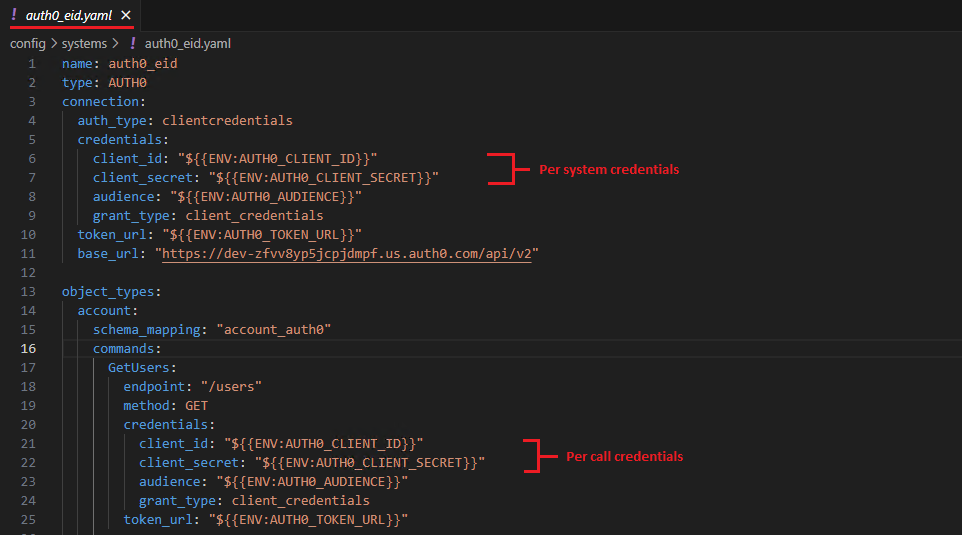Screen dimensions: 962x535
Task: Click AUTH0_TOKEN_URL value on line 10
Action: click(x=262, y=235)
